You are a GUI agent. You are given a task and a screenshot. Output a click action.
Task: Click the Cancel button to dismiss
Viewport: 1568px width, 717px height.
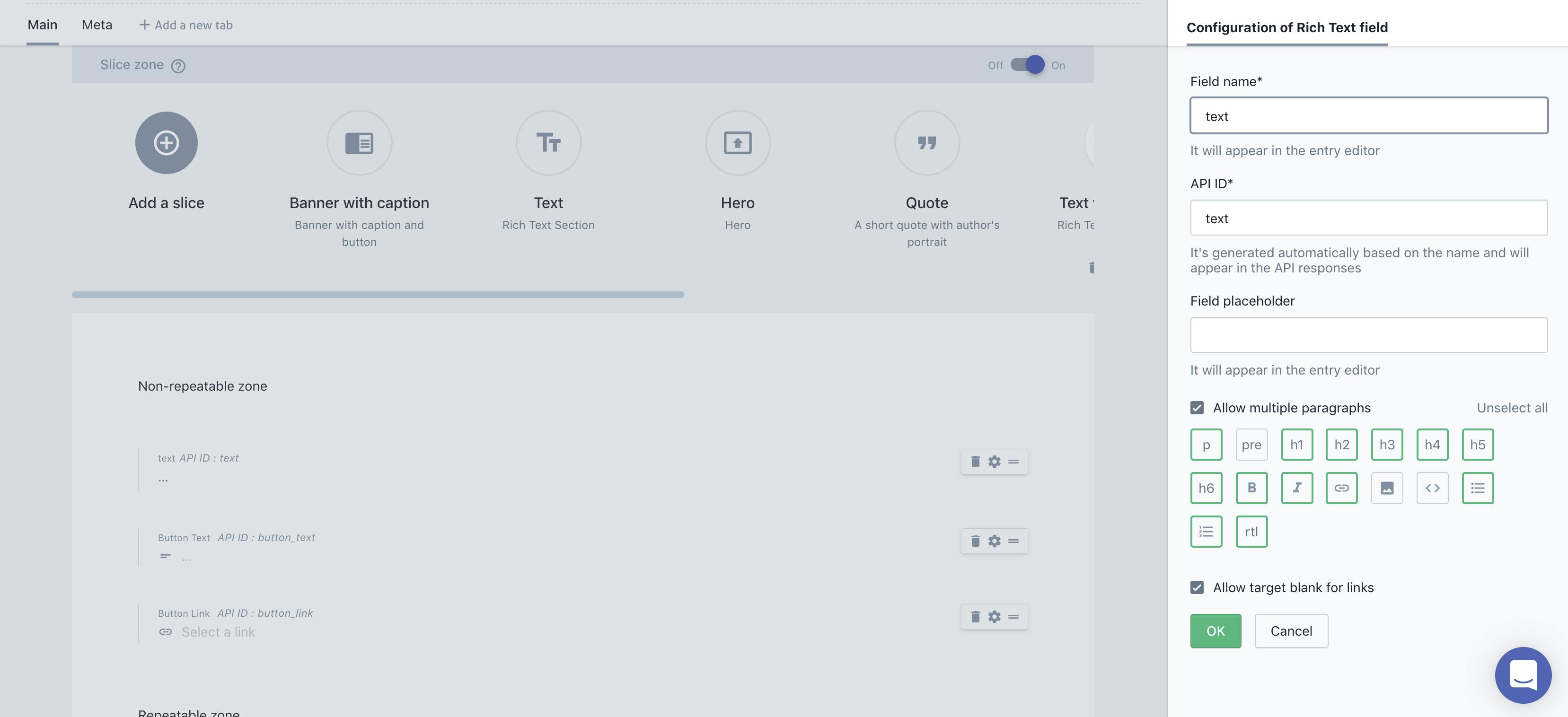pos(1291,630)
